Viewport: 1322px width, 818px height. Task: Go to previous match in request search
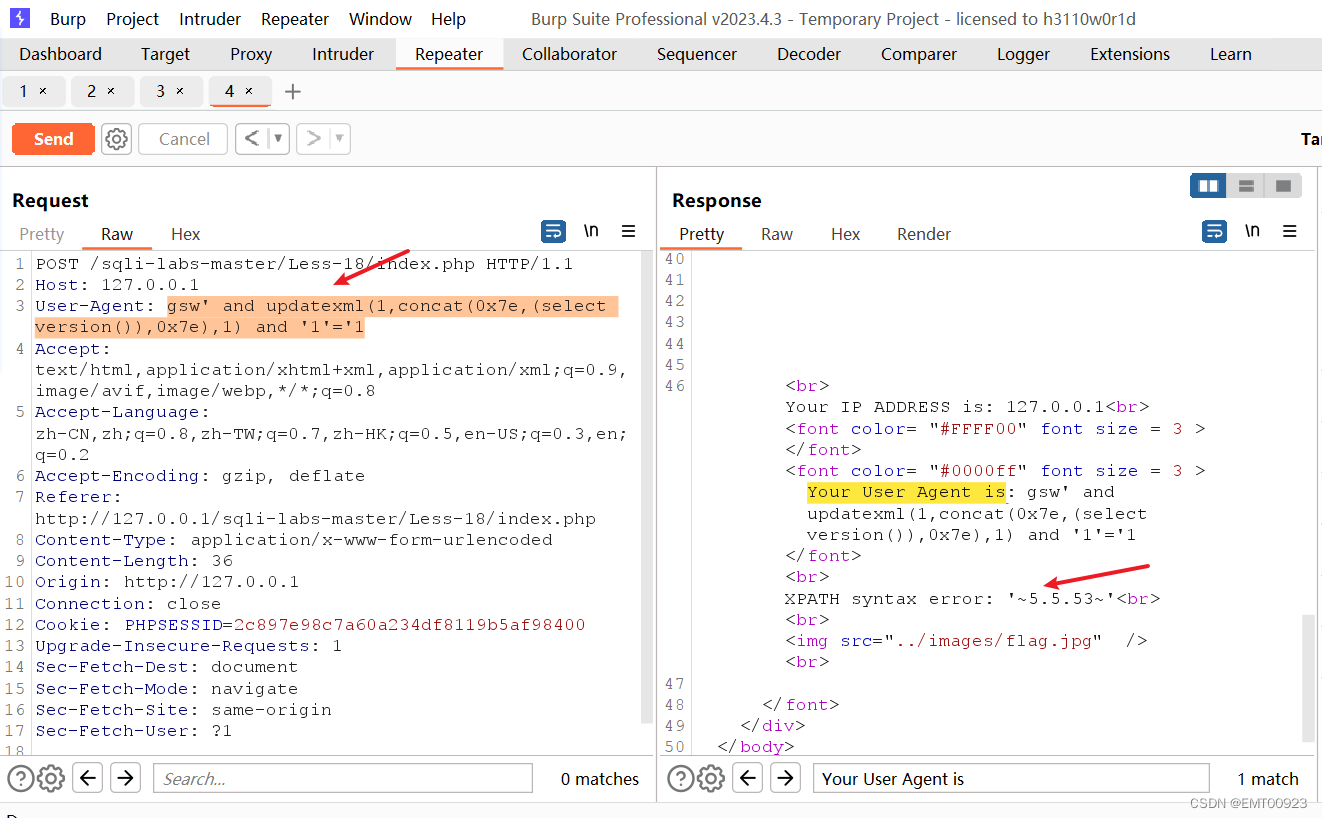(x=88, y=777)
